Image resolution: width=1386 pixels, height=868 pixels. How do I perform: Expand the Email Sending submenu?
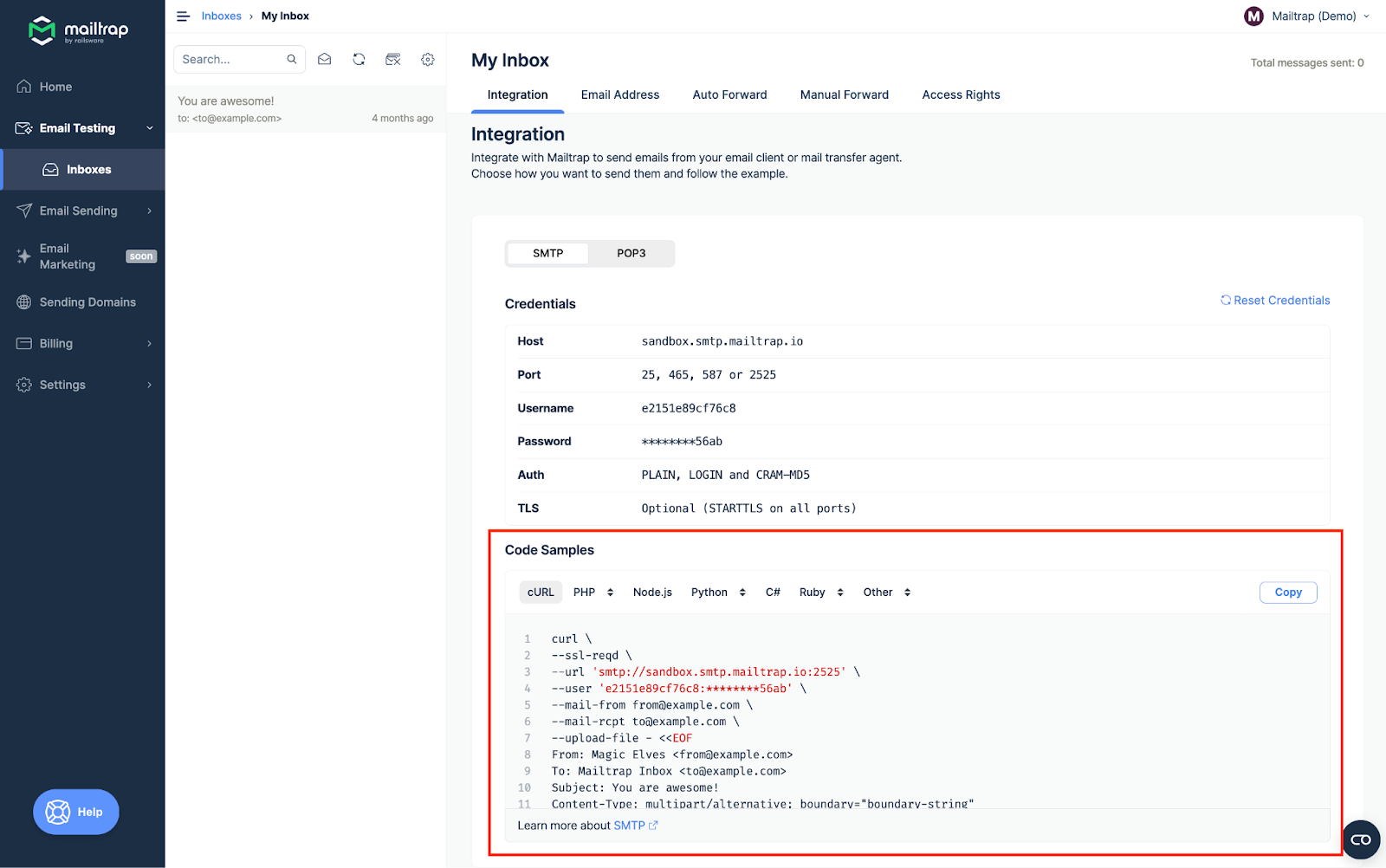tap(150, 211)
